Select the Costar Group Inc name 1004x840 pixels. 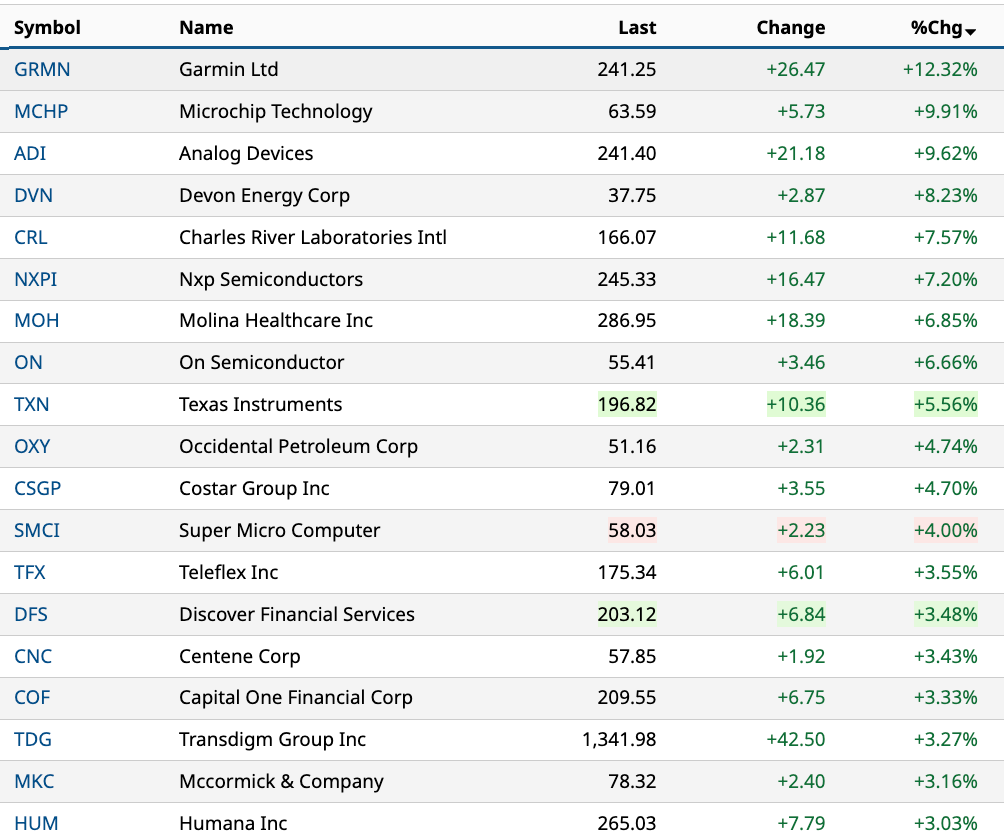click(x=254, y=489)
